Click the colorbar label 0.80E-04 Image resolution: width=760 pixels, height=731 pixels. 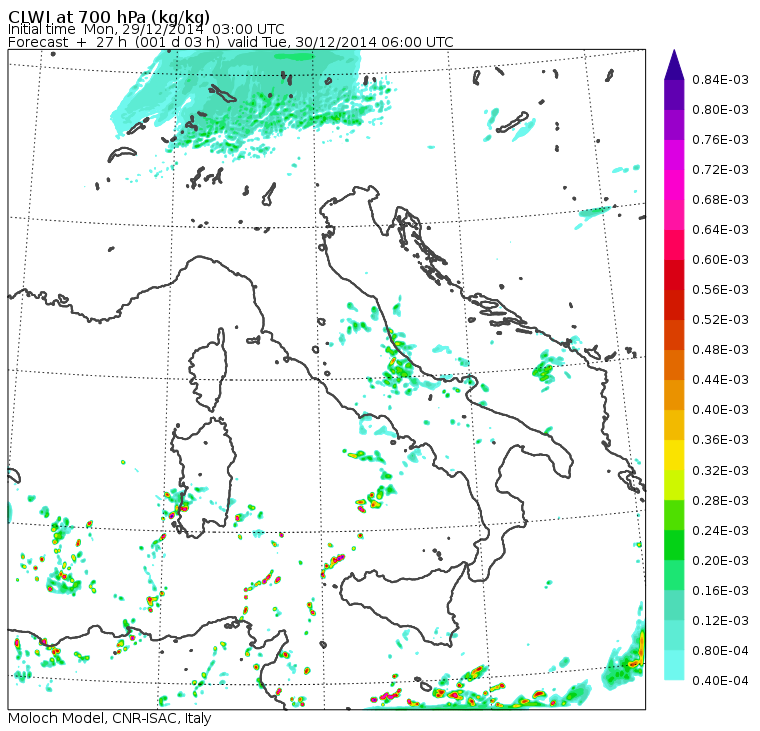(x=720, y=651)
